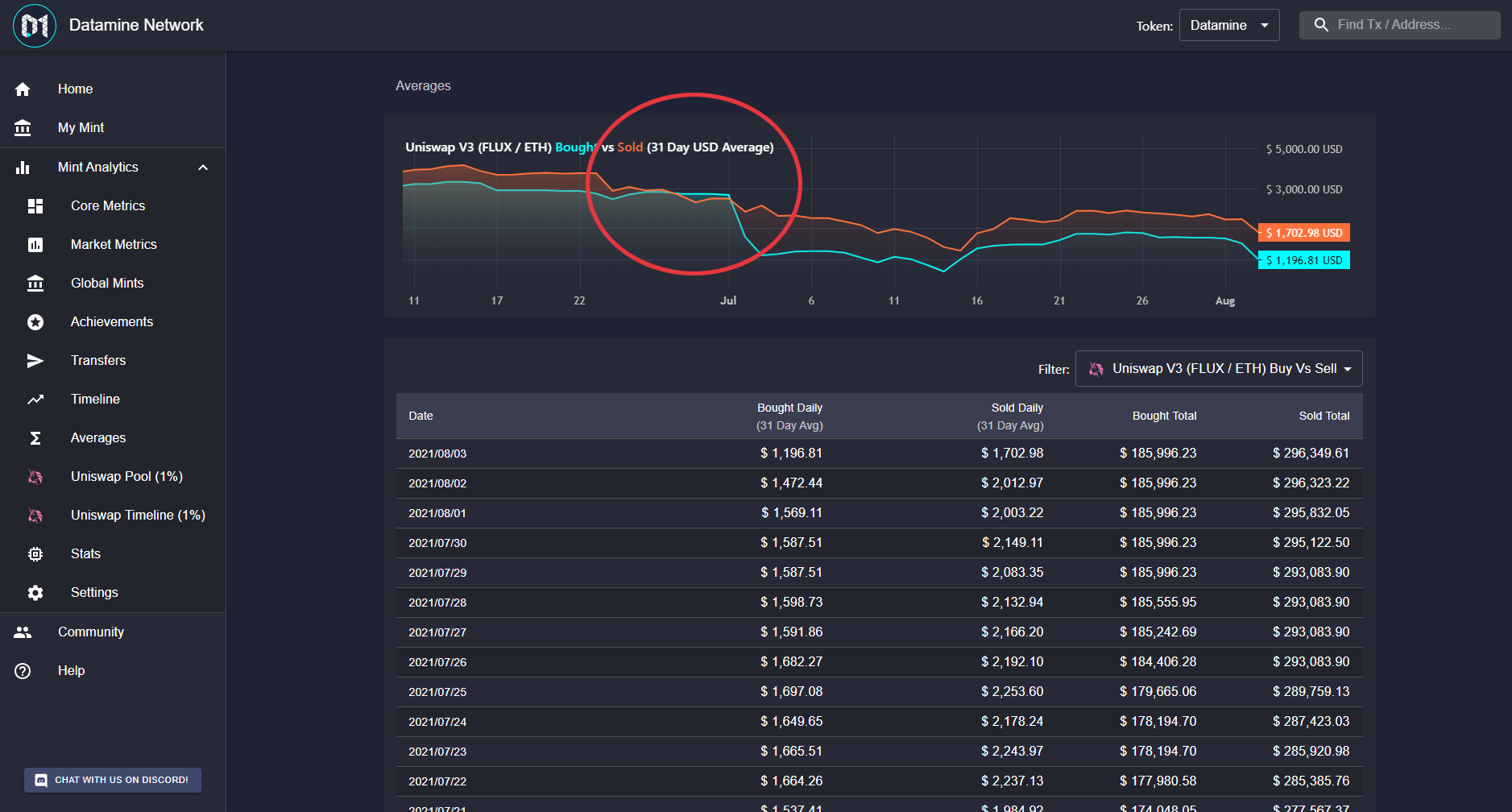The width and height of the screenshot is (1512, 812).
Task: Focus the Find Tx / Address search field
Action: tap(1400, 25)
